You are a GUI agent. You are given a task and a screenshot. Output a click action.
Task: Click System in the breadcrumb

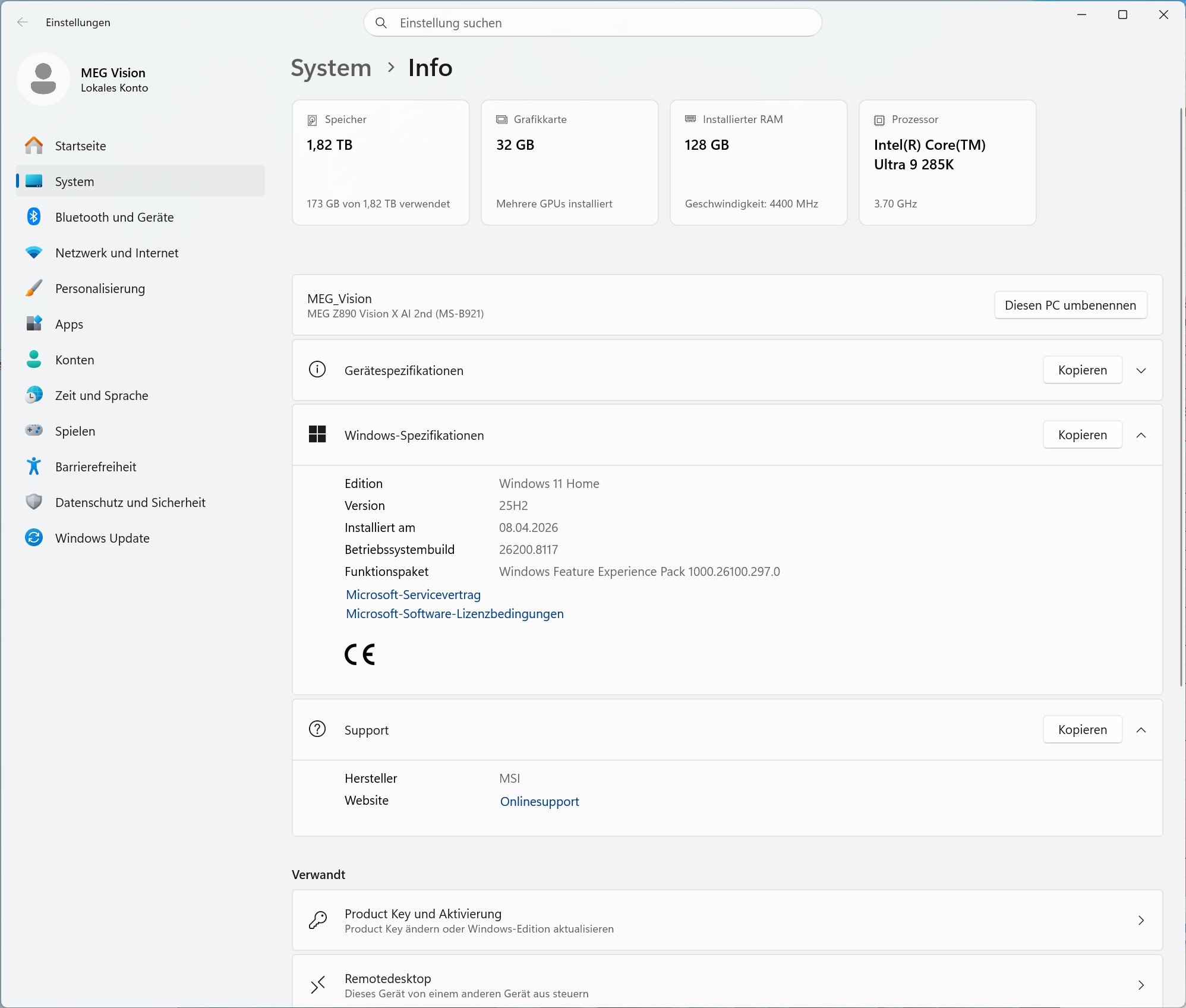click(x=331, y=68)
